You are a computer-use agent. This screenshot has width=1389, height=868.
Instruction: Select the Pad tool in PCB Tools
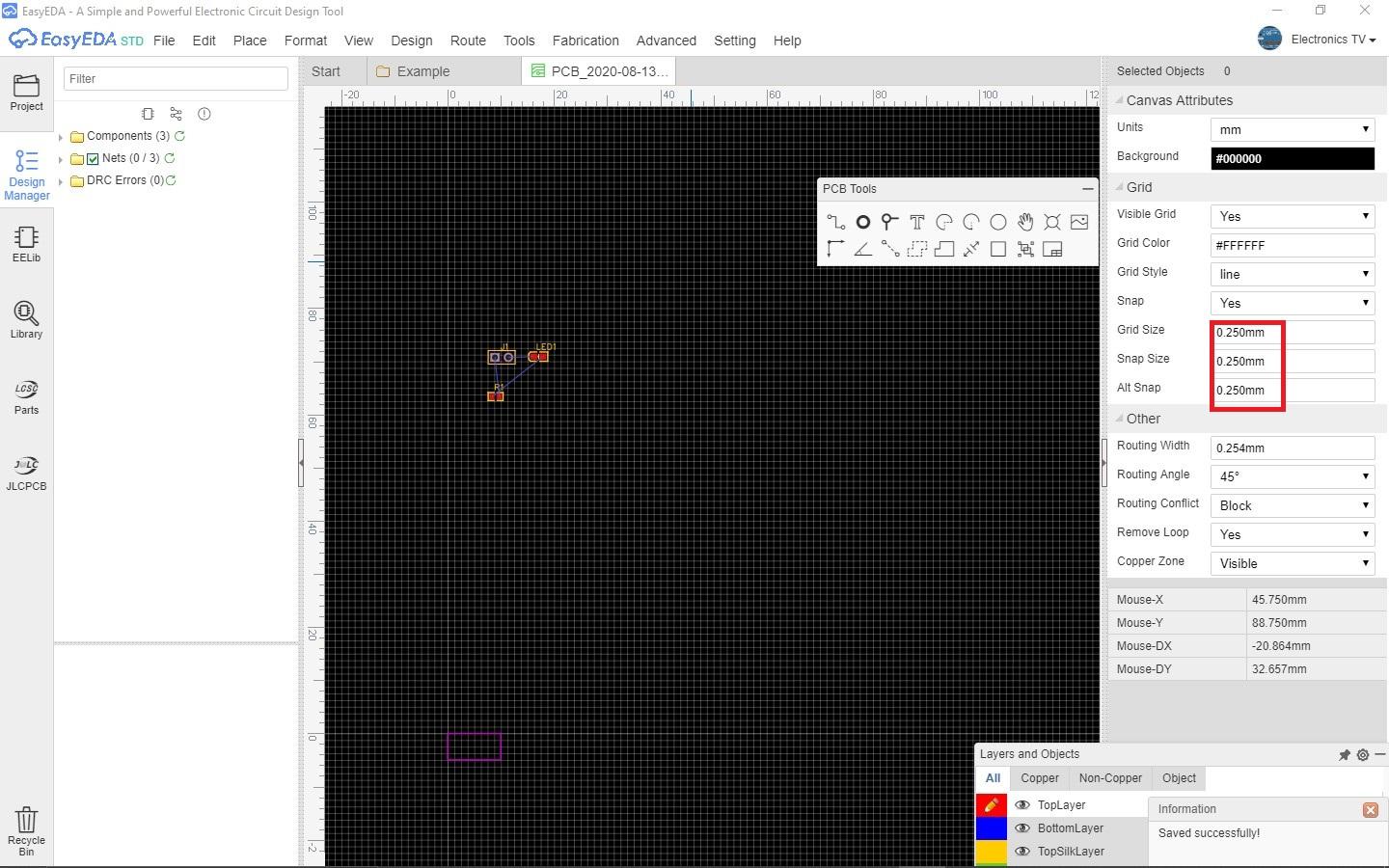[863, 222]
